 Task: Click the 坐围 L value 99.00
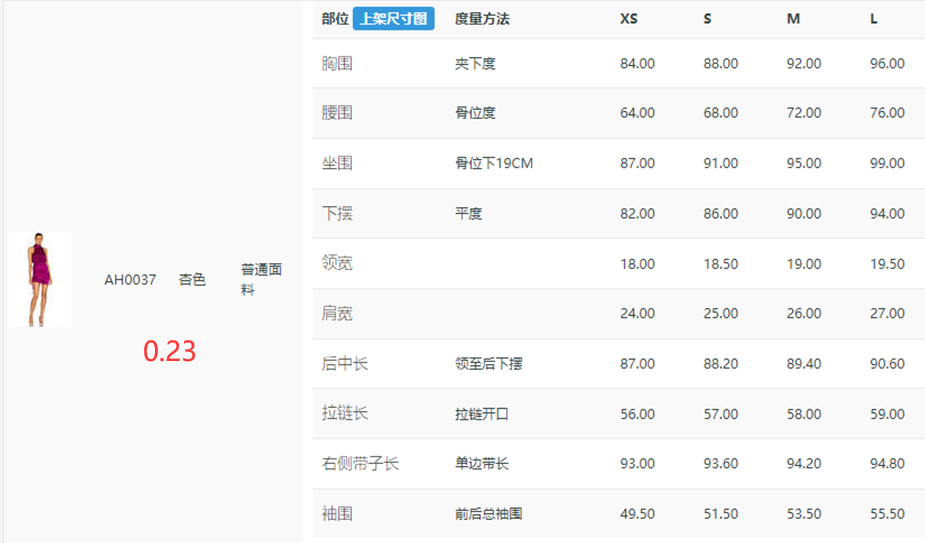tap(887, 163)
